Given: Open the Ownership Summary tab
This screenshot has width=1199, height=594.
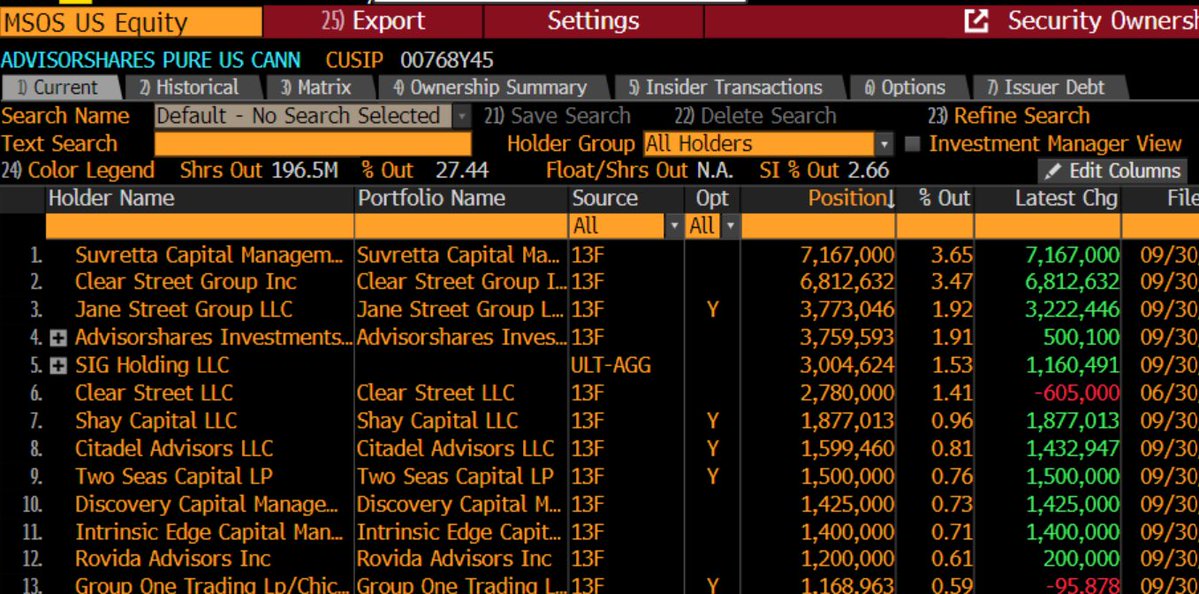Looking at the screenshot, I should [x=490, y=88].
